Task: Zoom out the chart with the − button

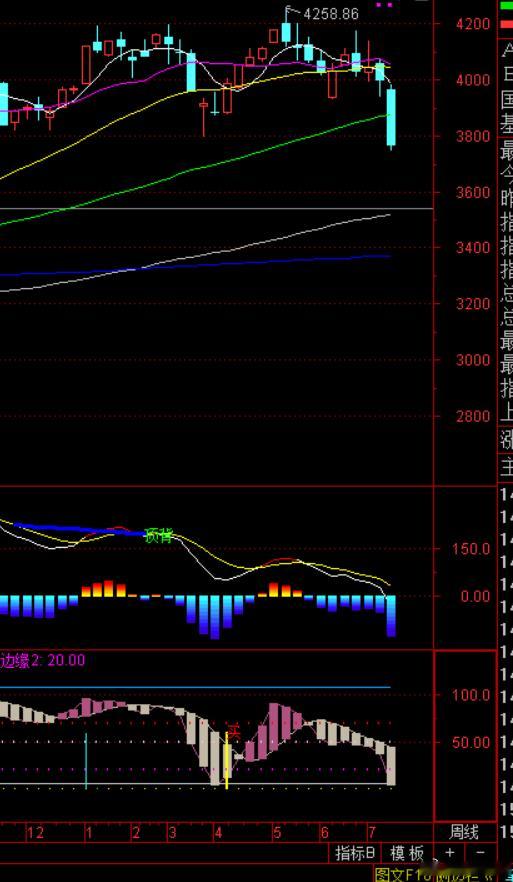Action: [480, 853]
